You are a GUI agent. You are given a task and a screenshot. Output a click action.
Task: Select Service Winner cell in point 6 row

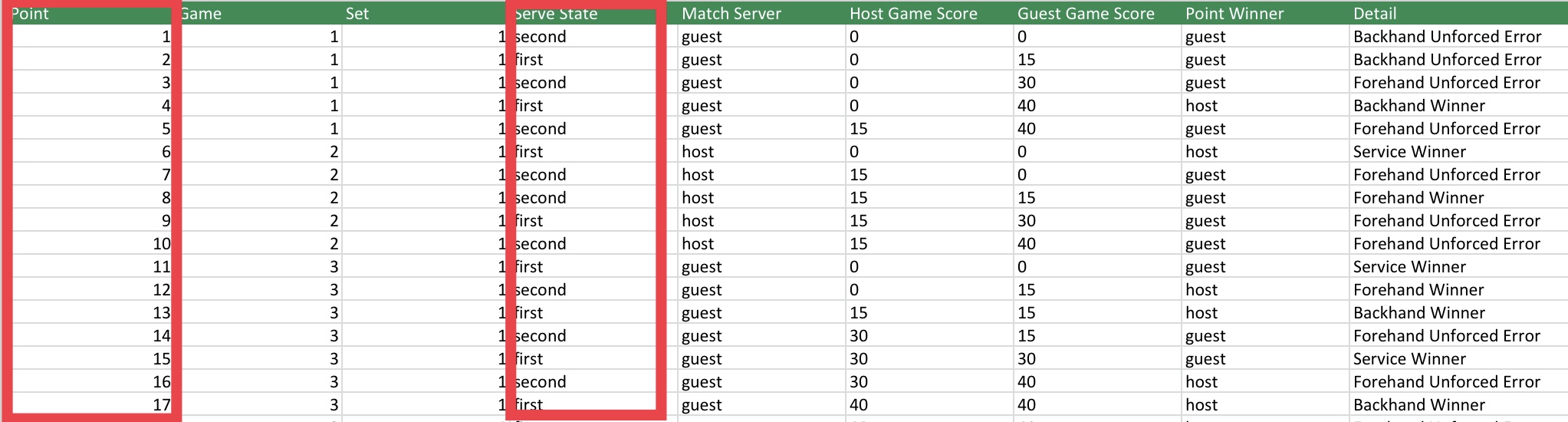pos(1458,151)
